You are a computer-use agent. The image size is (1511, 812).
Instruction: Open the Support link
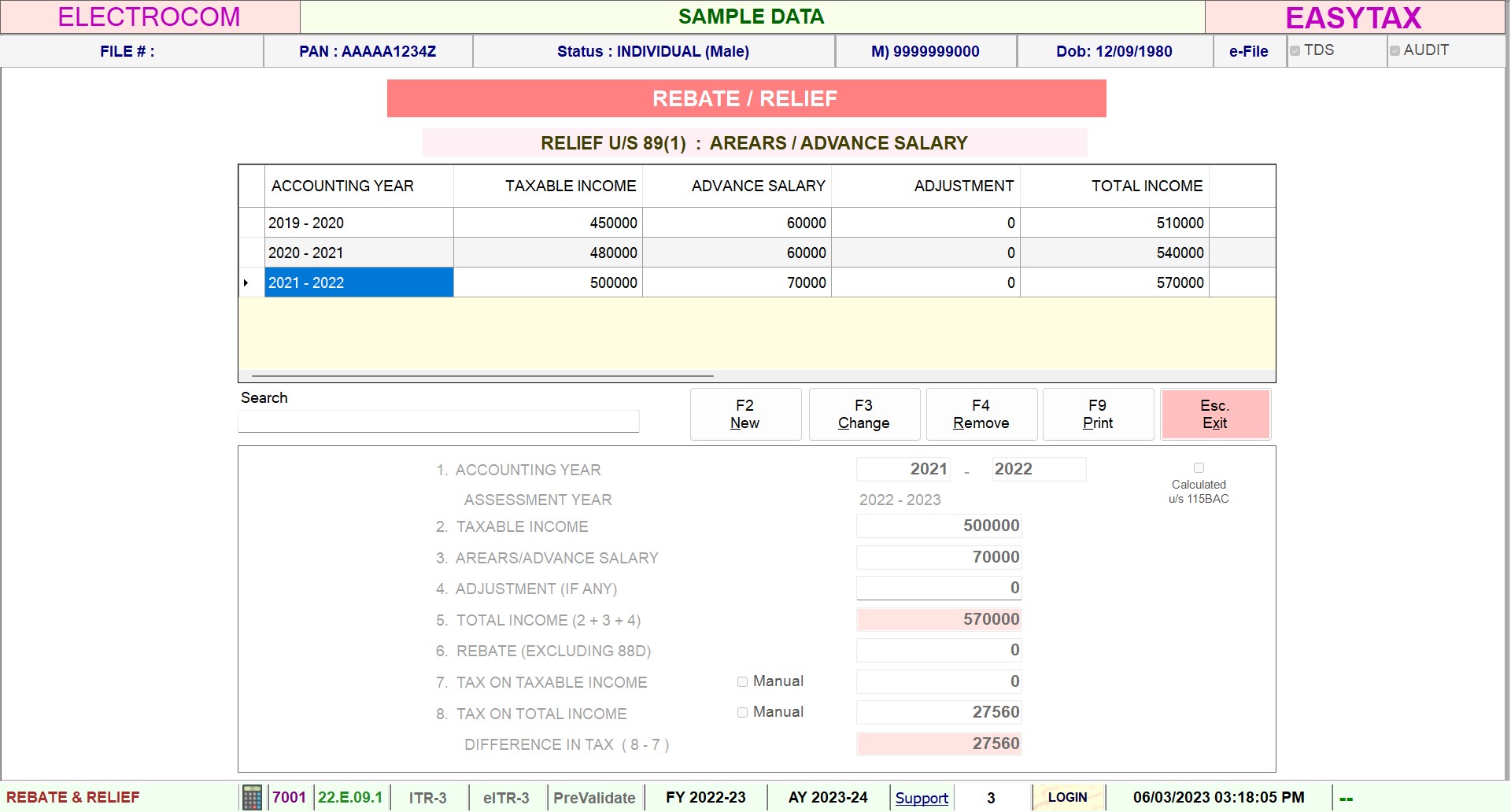922,798
